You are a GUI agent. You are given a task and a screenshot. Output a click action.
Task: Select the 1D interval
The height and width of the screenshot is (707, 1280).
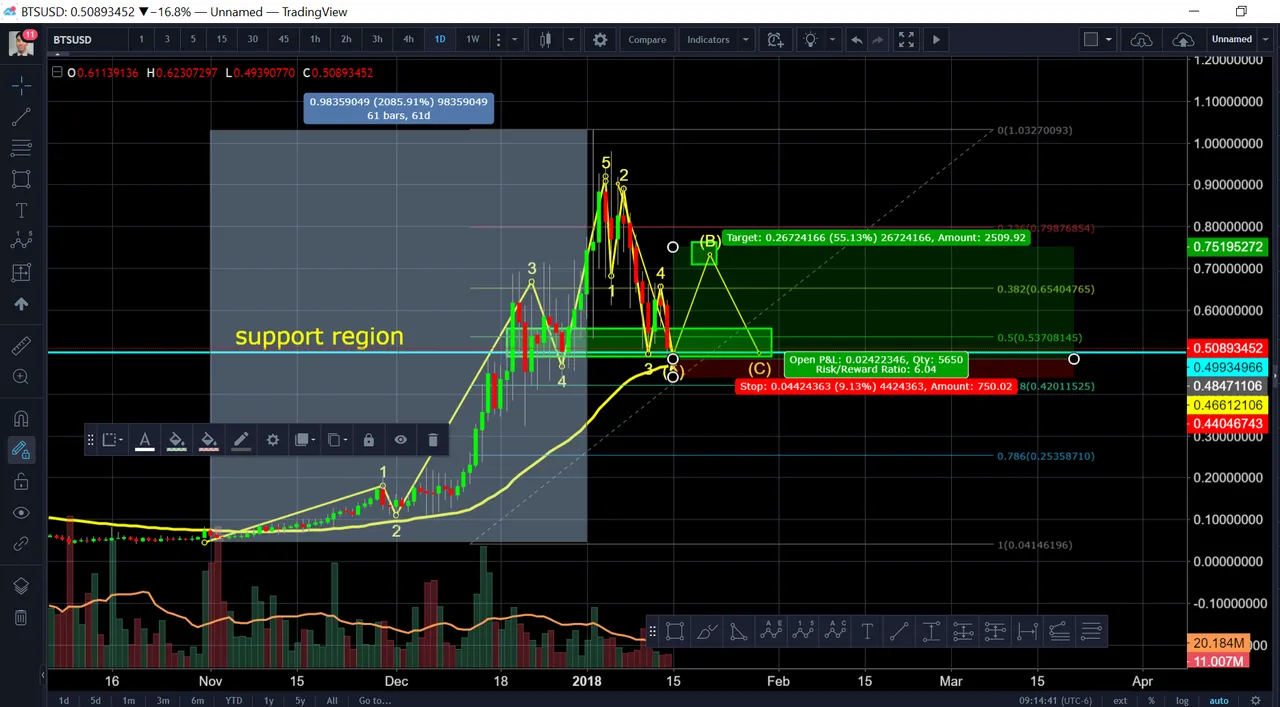tap(439, 40)
